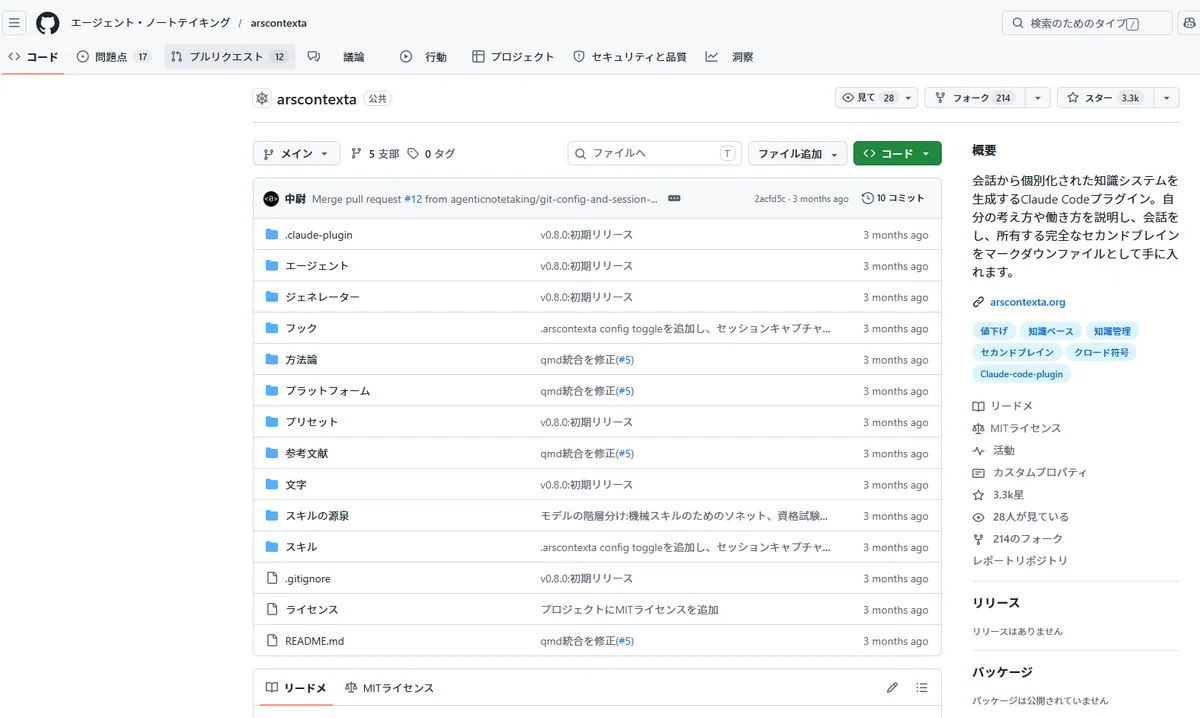The width and height of the screenshot is (1200, 718).
Task: Click the レポートリポジトリ link
Action: point(1020,561)
